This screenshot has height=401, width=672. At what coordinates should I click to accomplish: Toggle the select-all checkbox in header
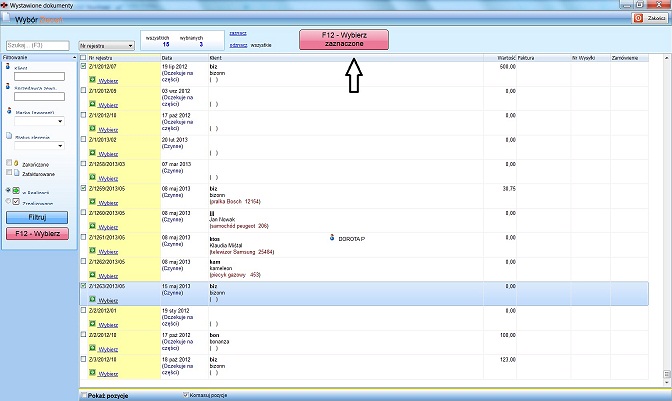pos(83,57)
